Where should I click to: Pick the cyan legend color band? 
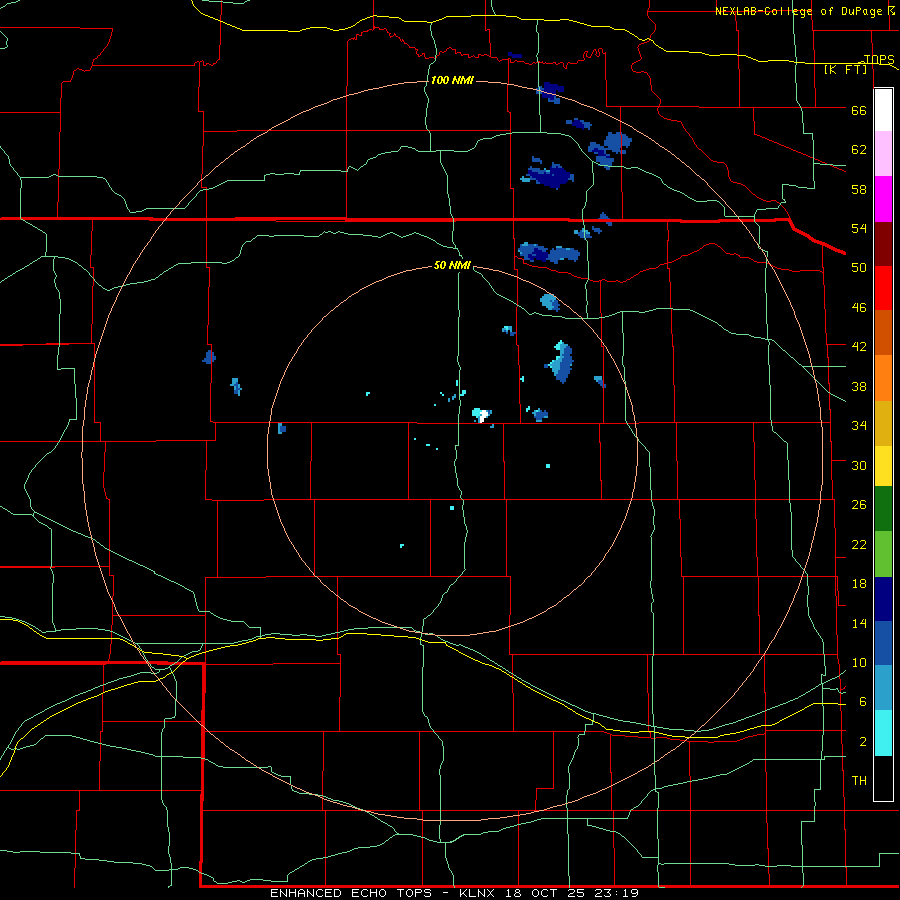pyautogui.click(x=883, y=733)
